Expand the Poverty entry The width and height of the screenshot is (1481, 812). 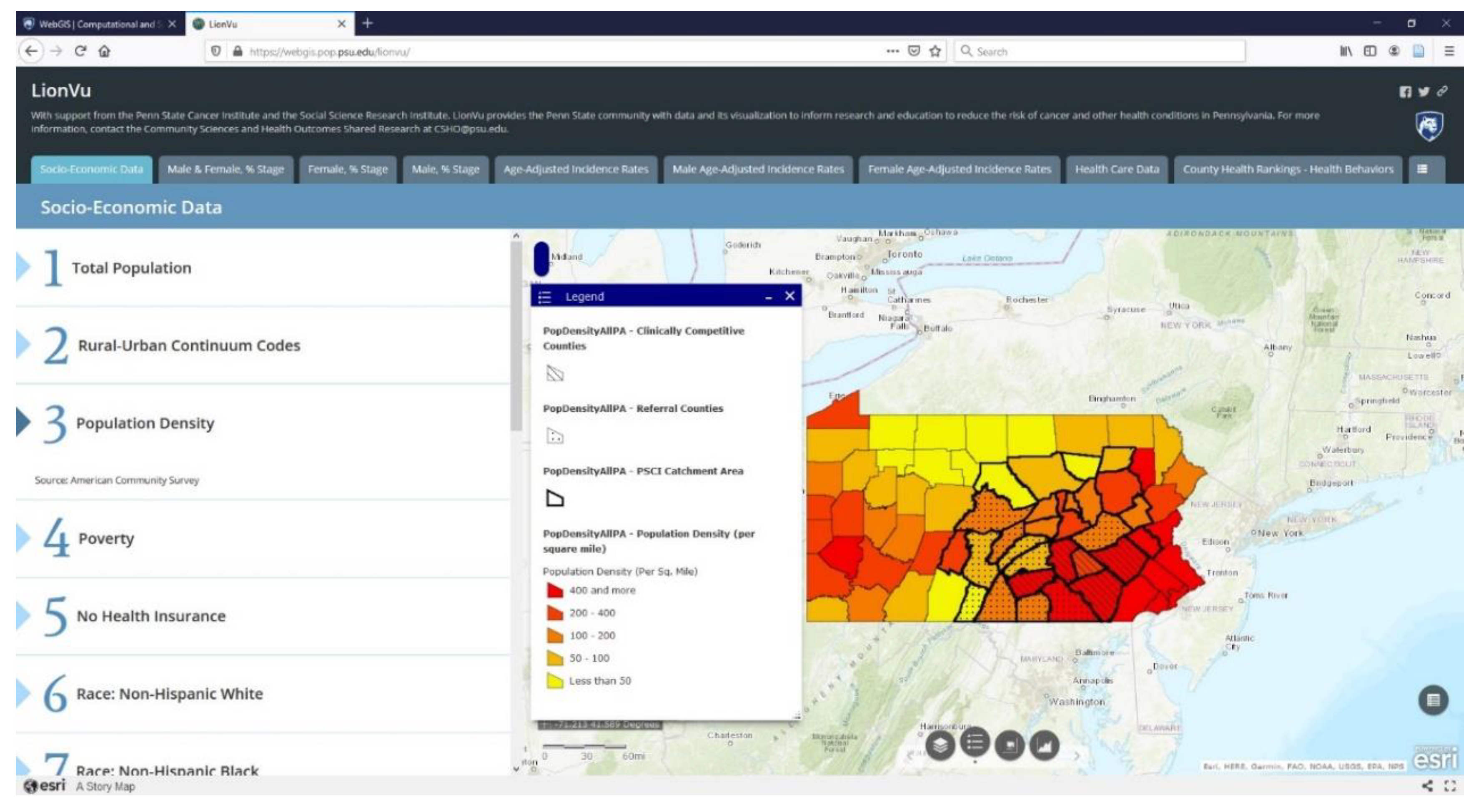[106, 538]
